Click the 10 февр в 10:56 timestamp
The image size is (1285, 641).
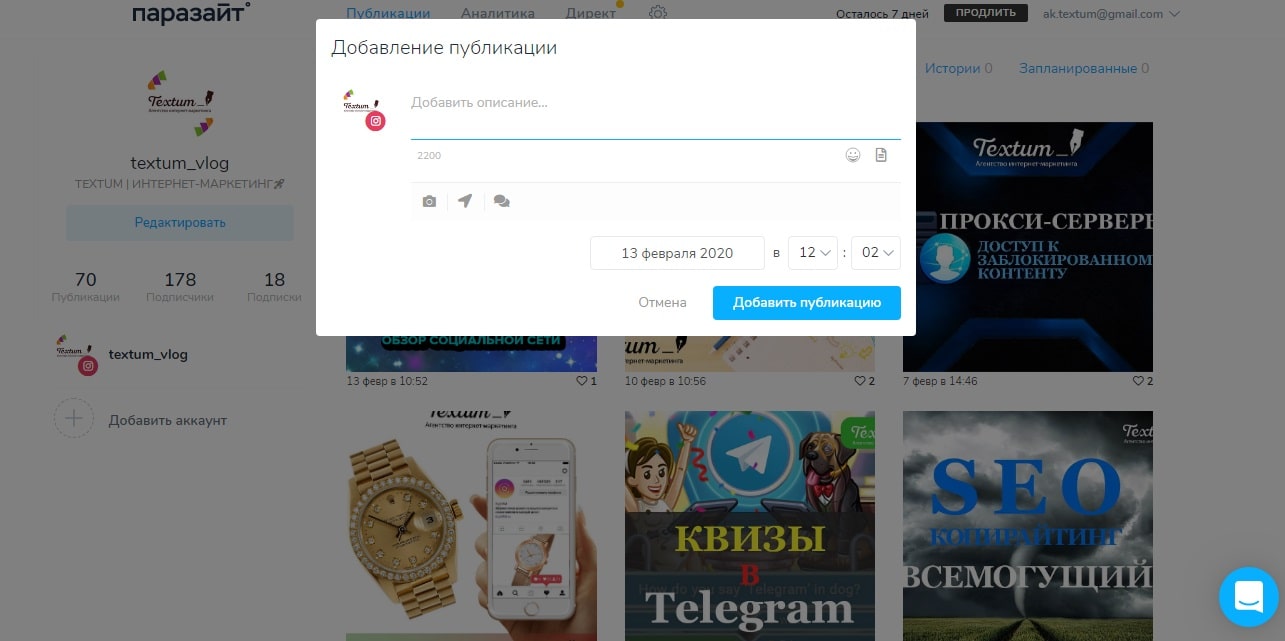pos(665,381)
